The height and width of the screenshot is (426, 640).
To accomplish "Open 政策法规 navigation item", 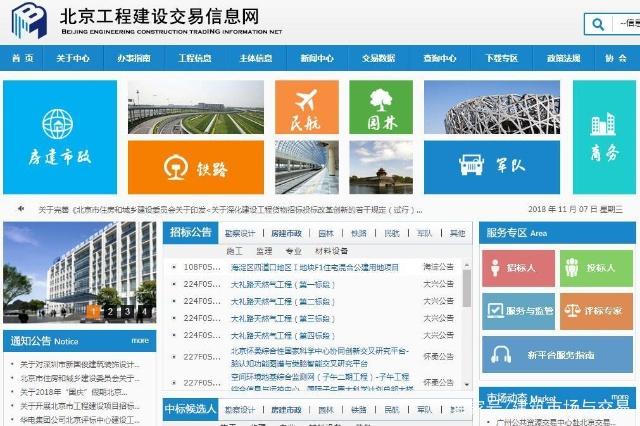I will (x=564, y=58).
